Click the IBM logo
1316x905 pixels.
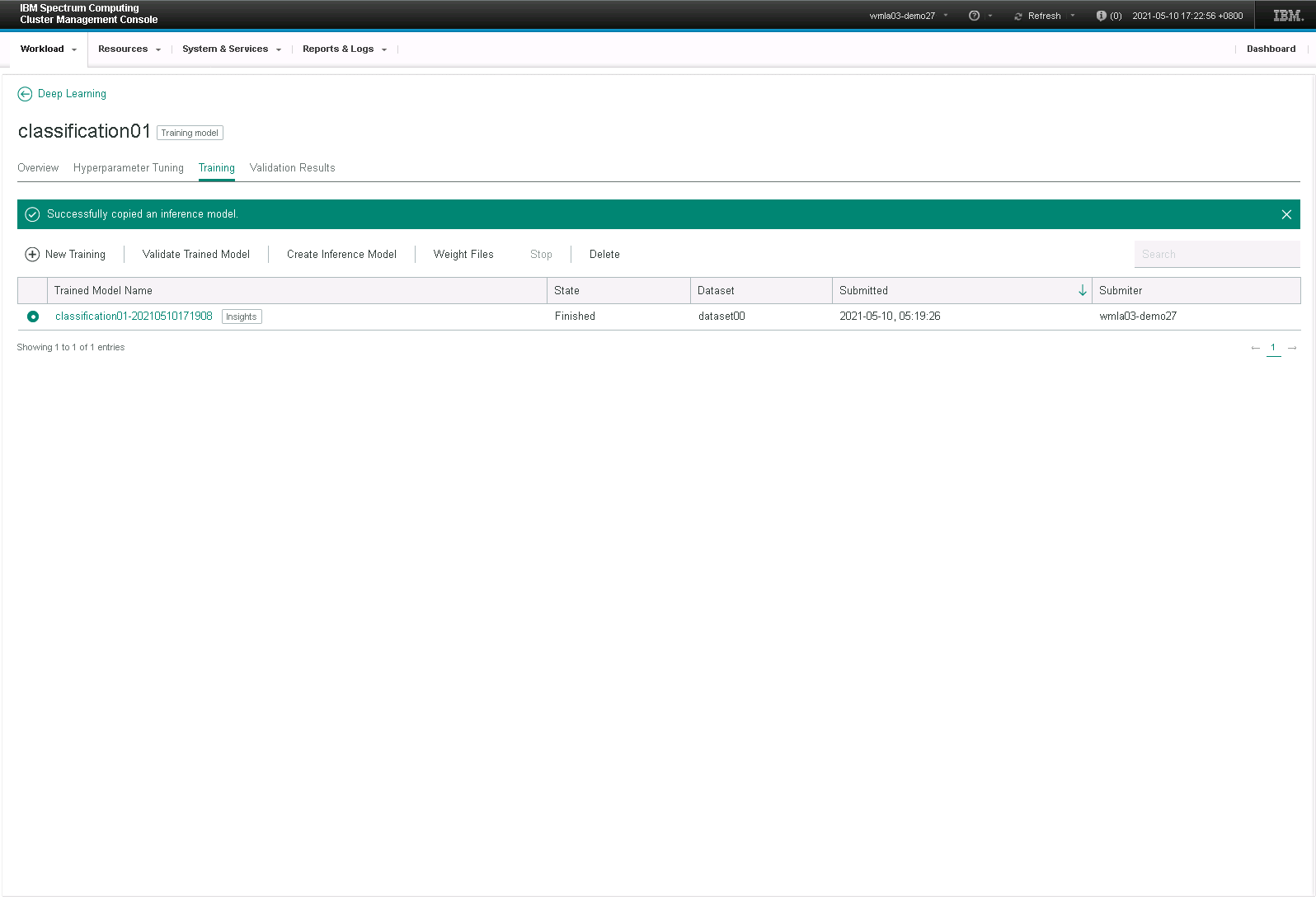coord(1288,16)
